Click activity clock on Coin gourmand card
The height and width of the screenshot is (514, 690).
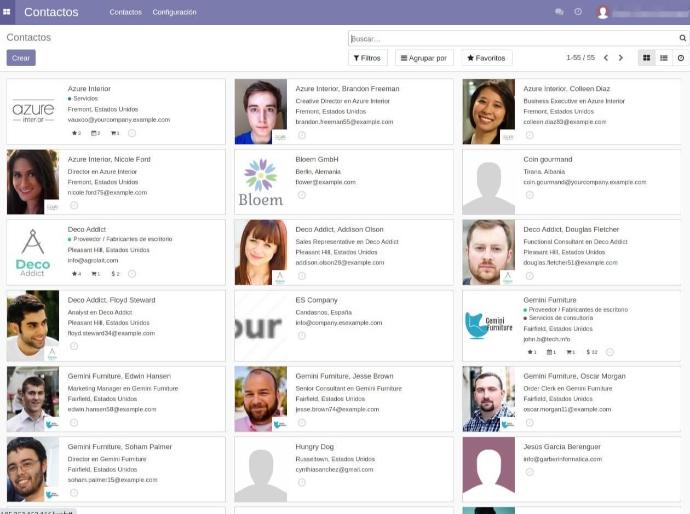pyautogui.click(x=529, y=195)
